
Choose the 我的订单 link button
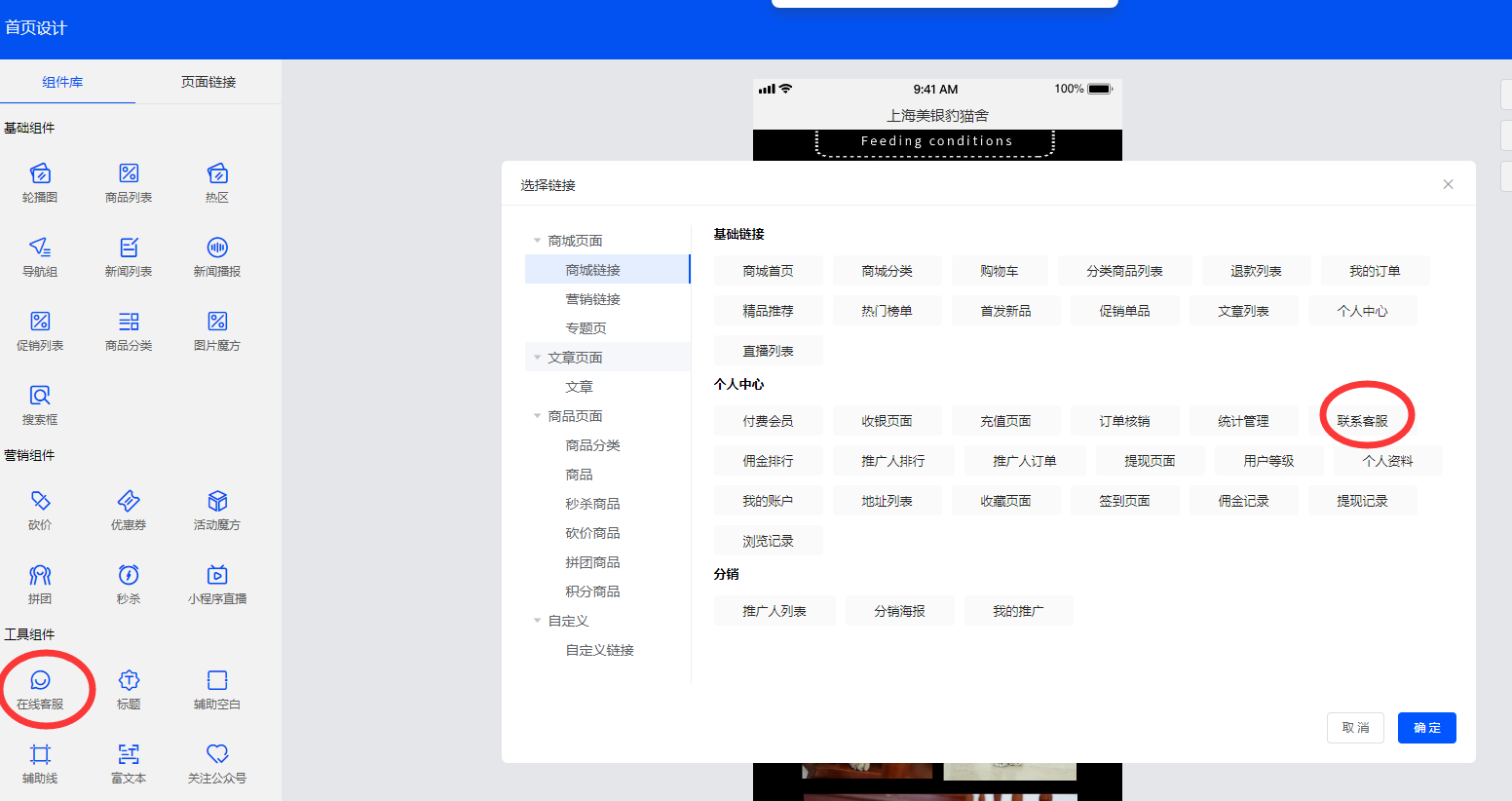coord(1375,271)
